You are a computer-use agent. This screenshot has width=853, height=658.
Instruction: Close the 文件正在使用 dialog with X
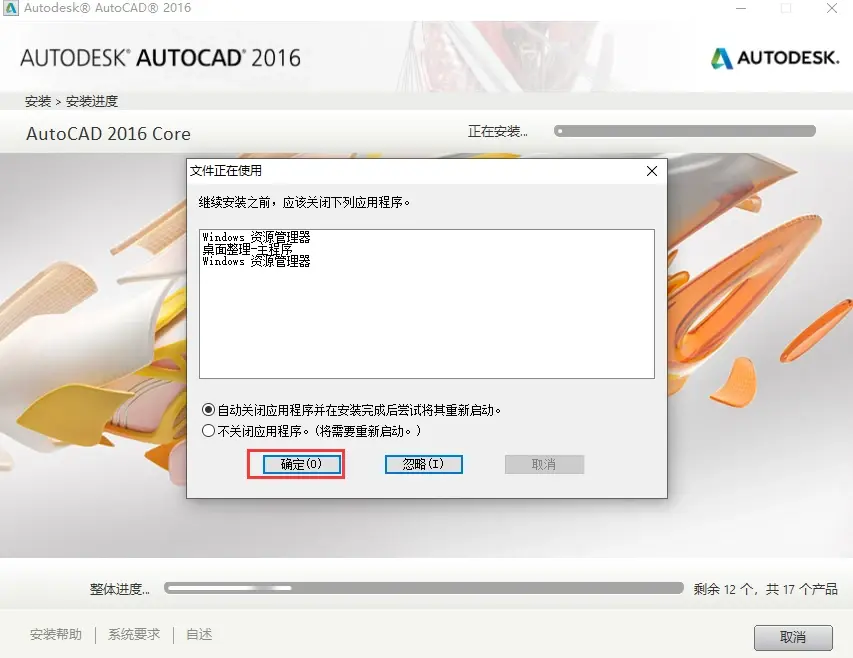pyautogui.click(x=652, y=171)
